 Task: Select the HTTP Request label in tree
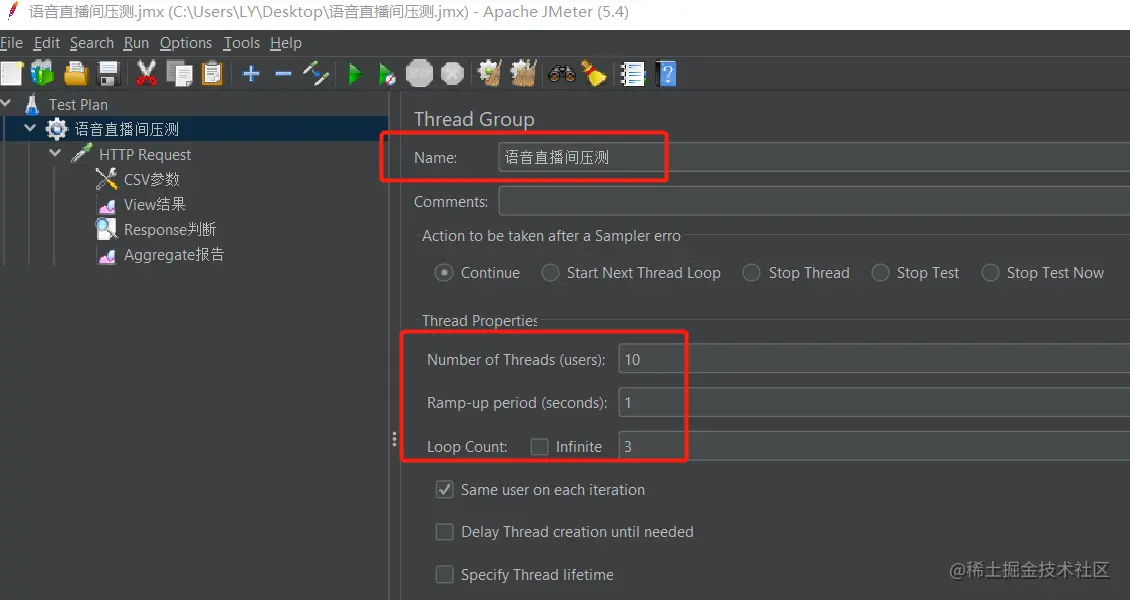[145, 155]
